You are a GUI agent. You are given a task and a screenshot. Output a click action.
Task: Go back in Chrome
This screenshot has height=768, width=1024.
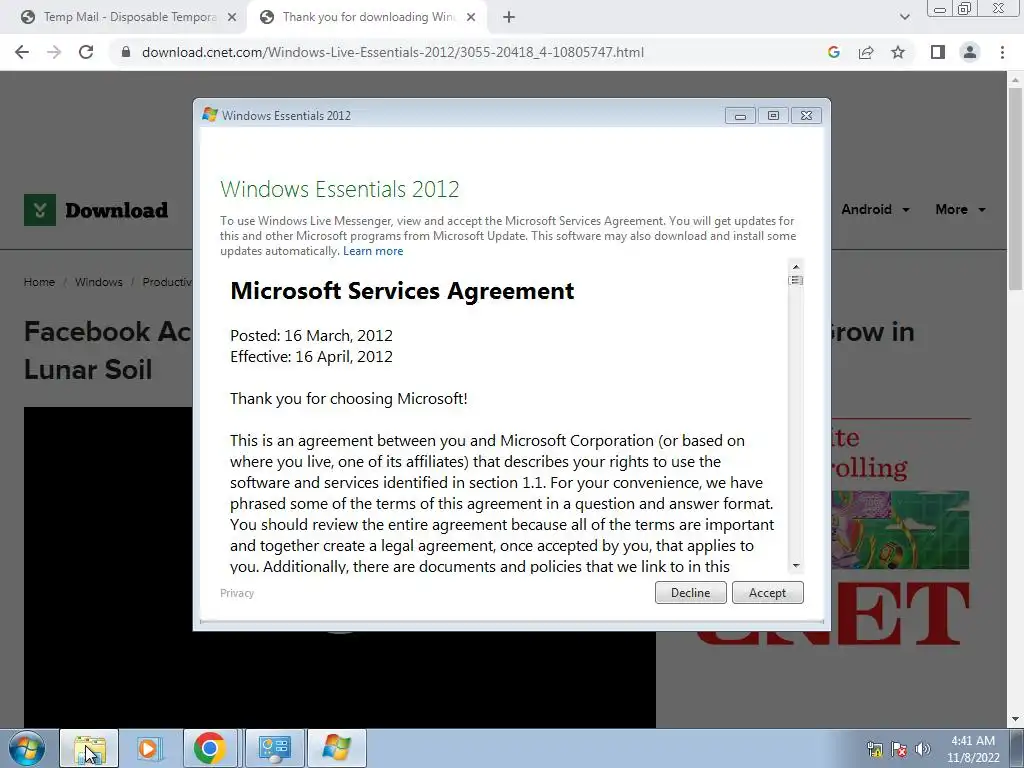coord(22,52)
